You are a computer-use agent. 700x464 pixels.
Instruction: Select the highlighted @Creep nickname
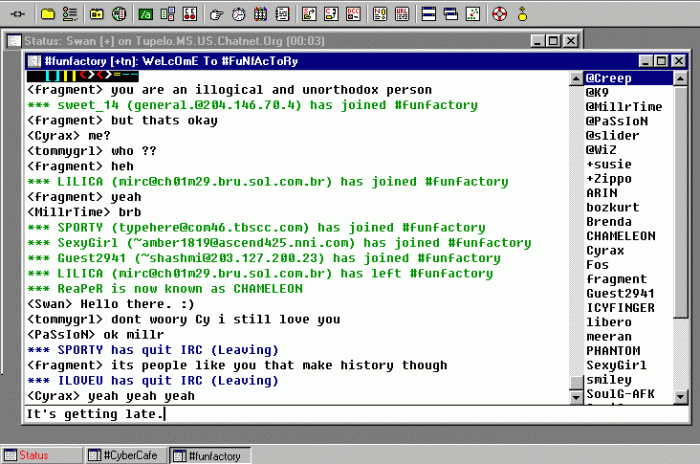(608, 78)
